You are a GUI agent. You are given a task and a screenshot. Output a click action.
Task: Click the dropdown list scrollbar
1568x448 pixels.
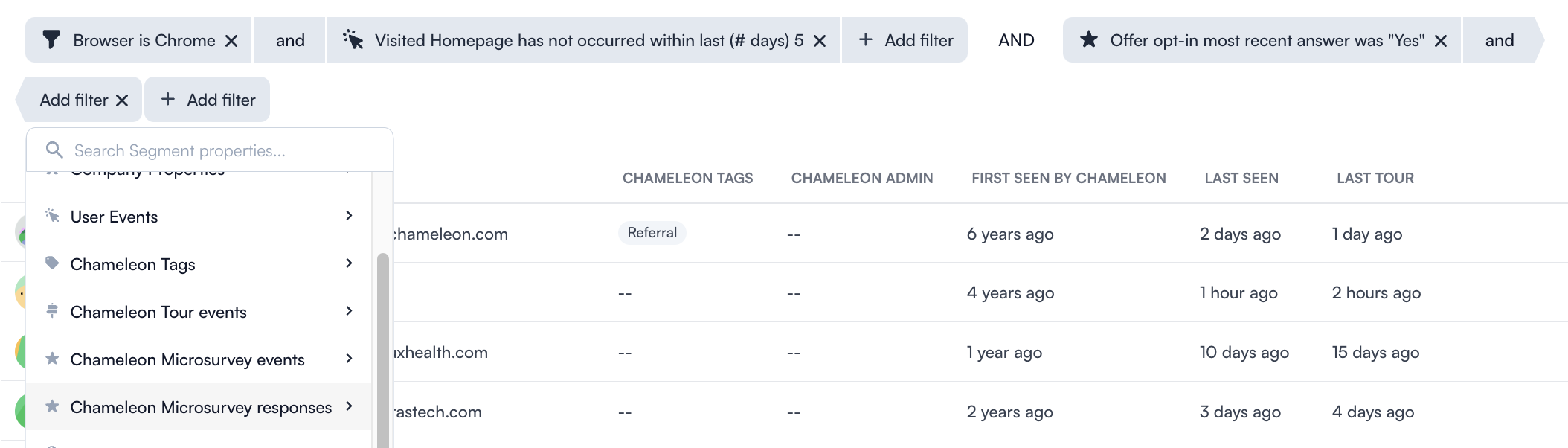[x=383, y=350]
